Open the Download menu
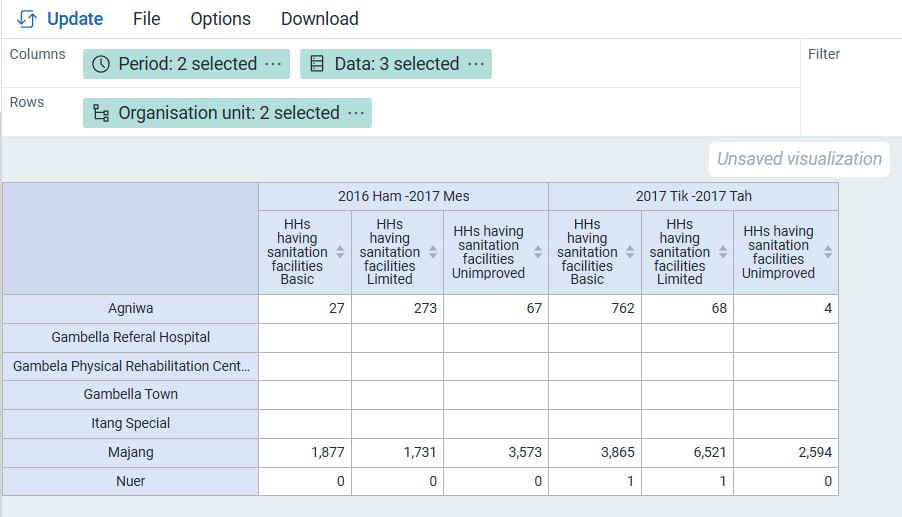Screen dimensions: 902x517 point(319,19)
